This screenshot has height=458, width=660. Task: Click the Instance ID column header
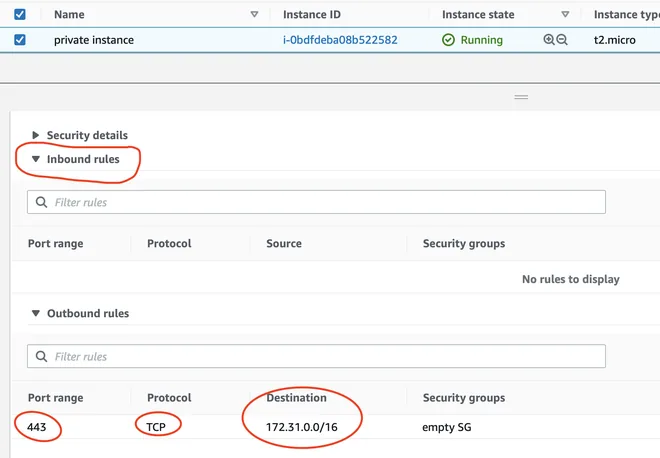pyautogui.click(x=311, y=14)
